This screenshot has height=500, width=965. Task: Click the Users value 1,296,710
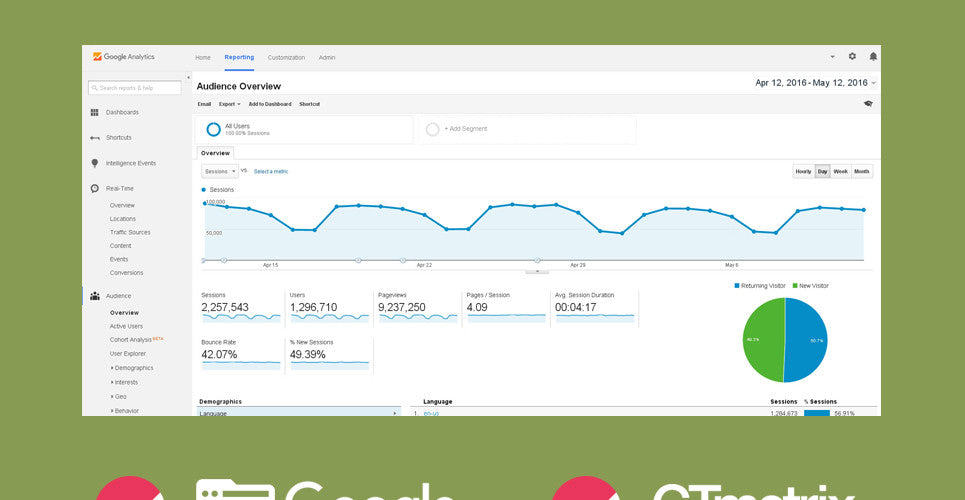[313, 307]
